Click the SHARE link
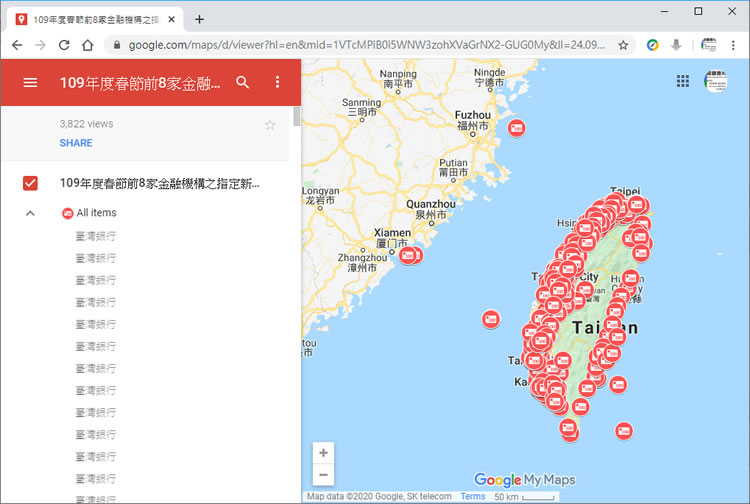This screenshot has width=750, height=504. pos(76,143)
